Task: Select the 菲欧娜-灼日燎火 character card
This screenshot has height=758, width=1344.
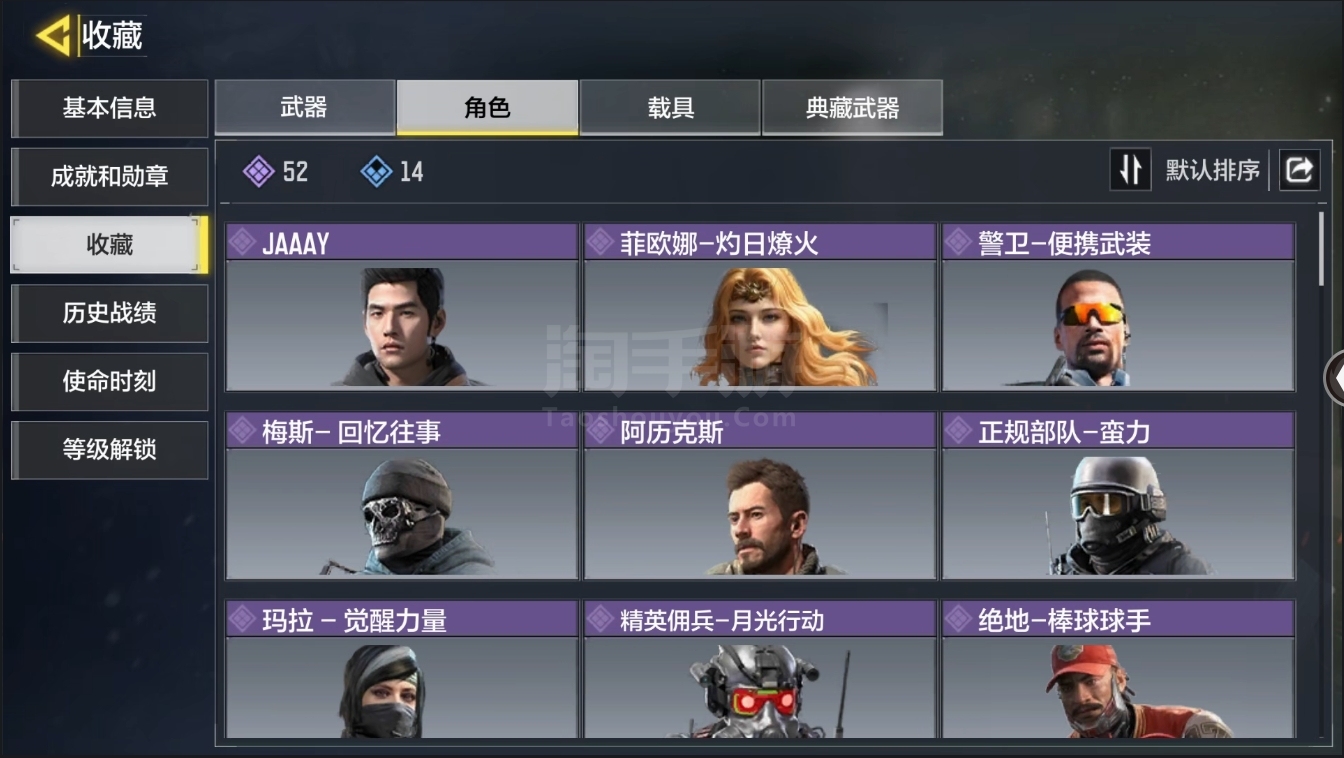Action: (760, 307)
